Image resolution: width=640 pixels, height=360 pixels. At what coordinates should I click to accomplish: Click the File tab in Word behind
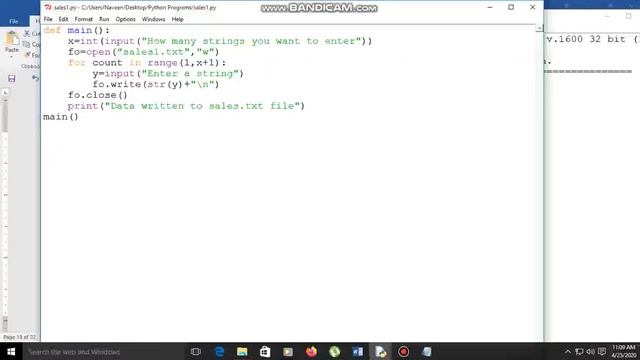point(13,21)
